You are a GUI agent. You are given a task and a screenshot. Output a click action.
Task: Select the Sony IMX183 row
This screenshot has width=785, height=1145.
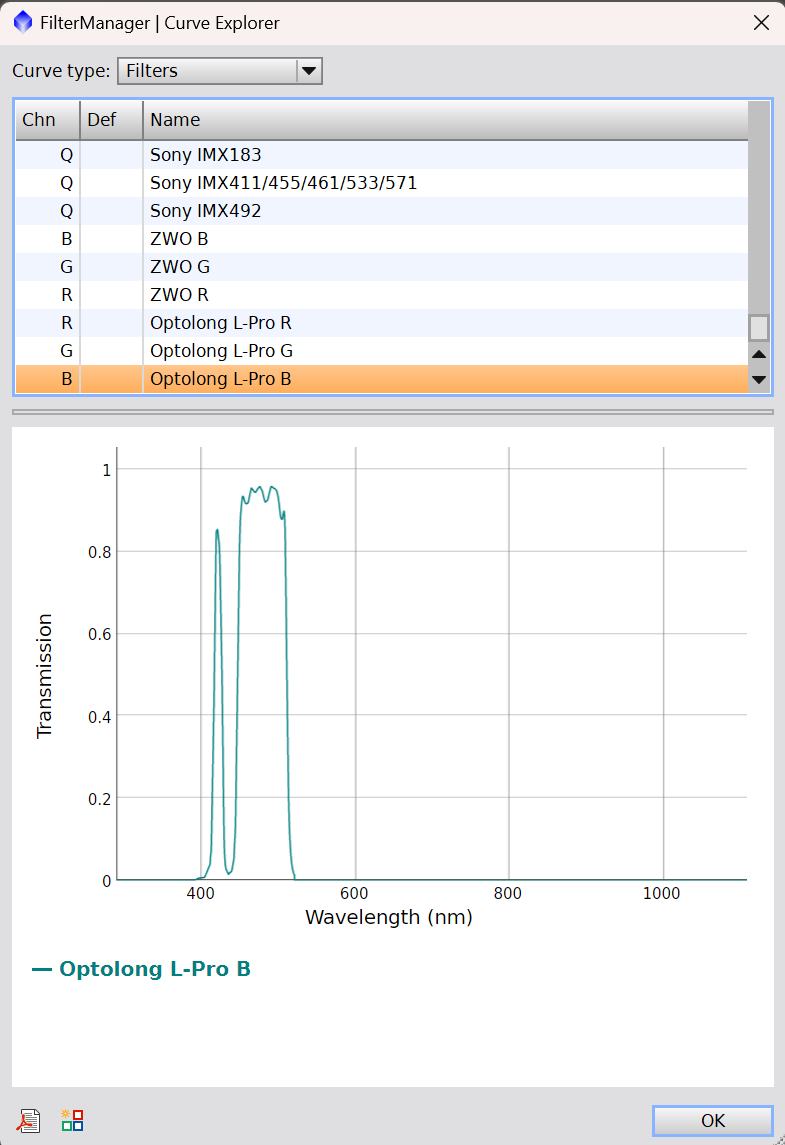tap(382, 155)
